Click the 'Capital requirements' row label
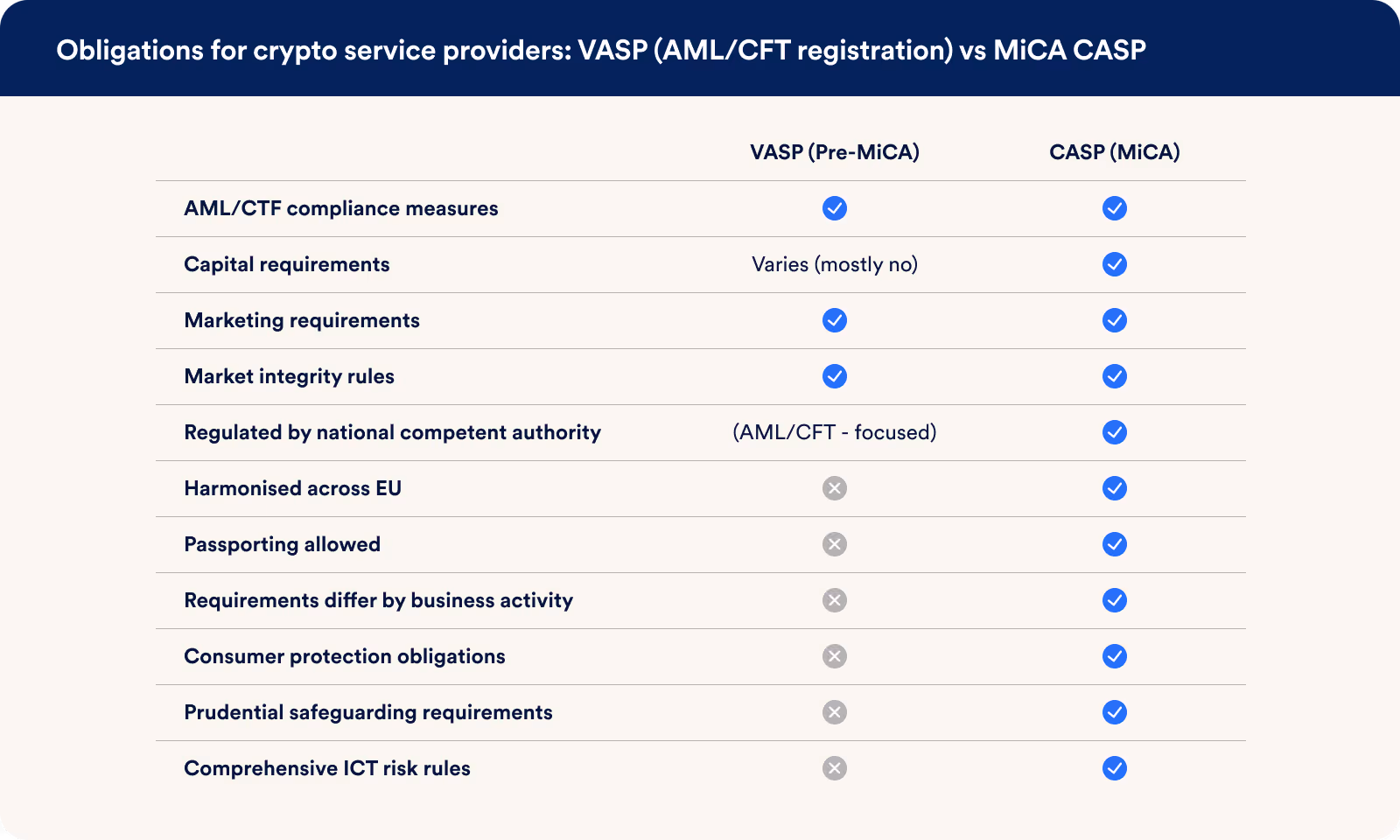This screenshot has width=1400, height=840. coord(287,264)
